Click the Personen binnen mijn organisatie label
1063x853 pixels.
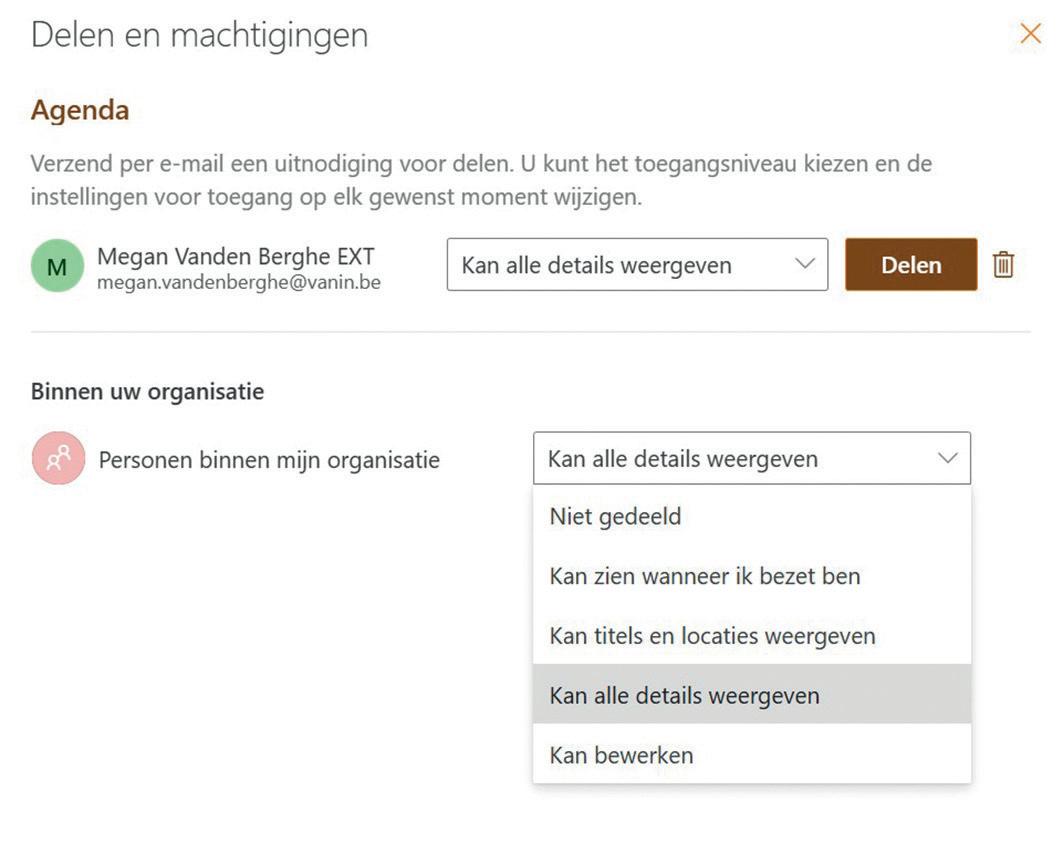coord(269,460)
